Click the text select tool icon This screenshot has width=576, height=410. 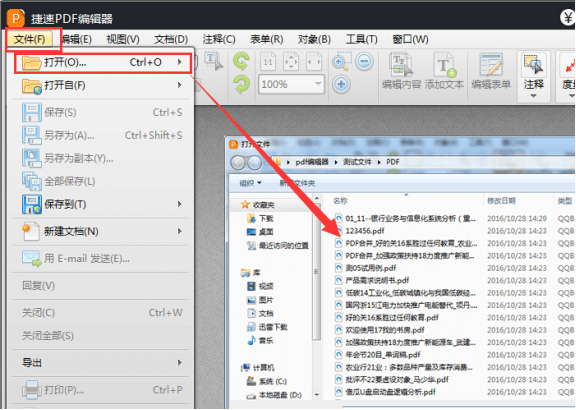pos(213,61)
